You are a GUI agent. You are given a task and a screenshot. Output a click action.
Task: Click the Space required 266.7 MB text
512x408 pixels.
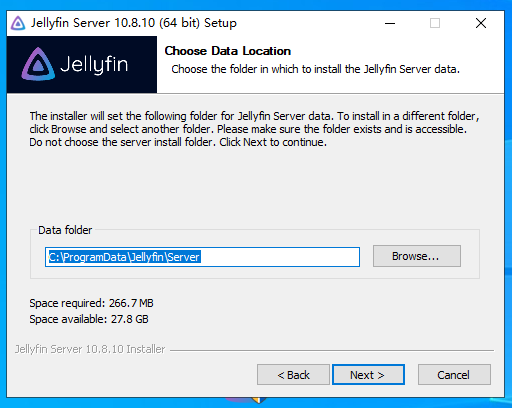[x=91, y=303]
